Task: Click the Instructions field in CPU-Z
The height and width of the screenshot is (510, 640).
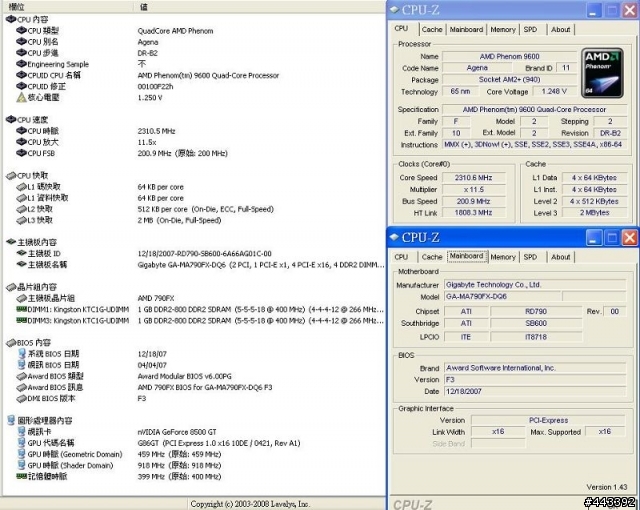Action: 534,144
